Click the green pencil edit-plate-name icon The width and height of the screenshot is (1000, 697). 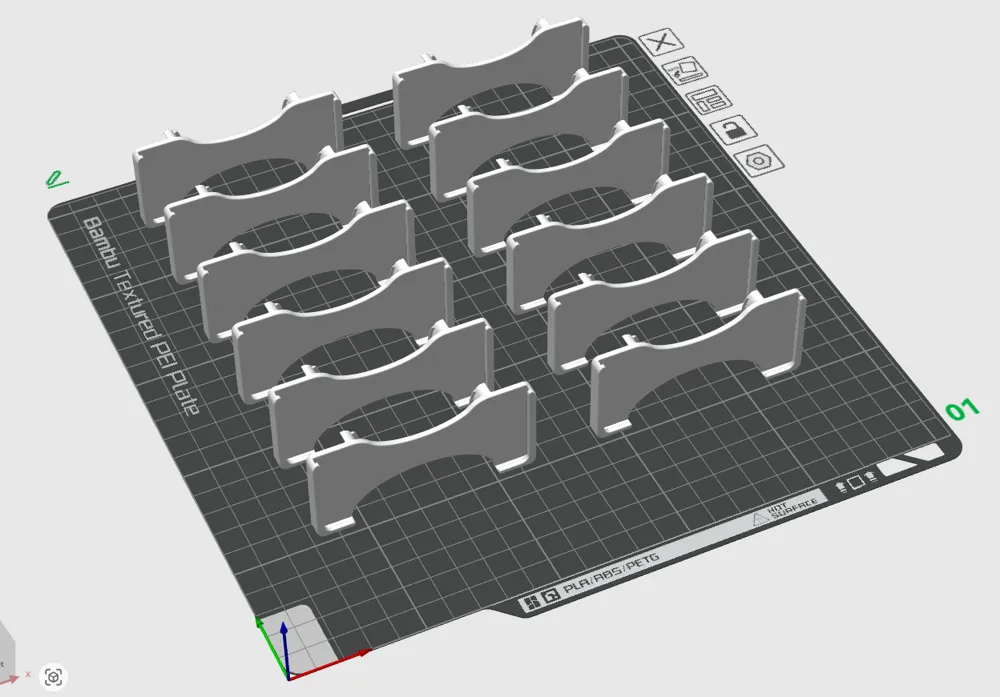56,180
